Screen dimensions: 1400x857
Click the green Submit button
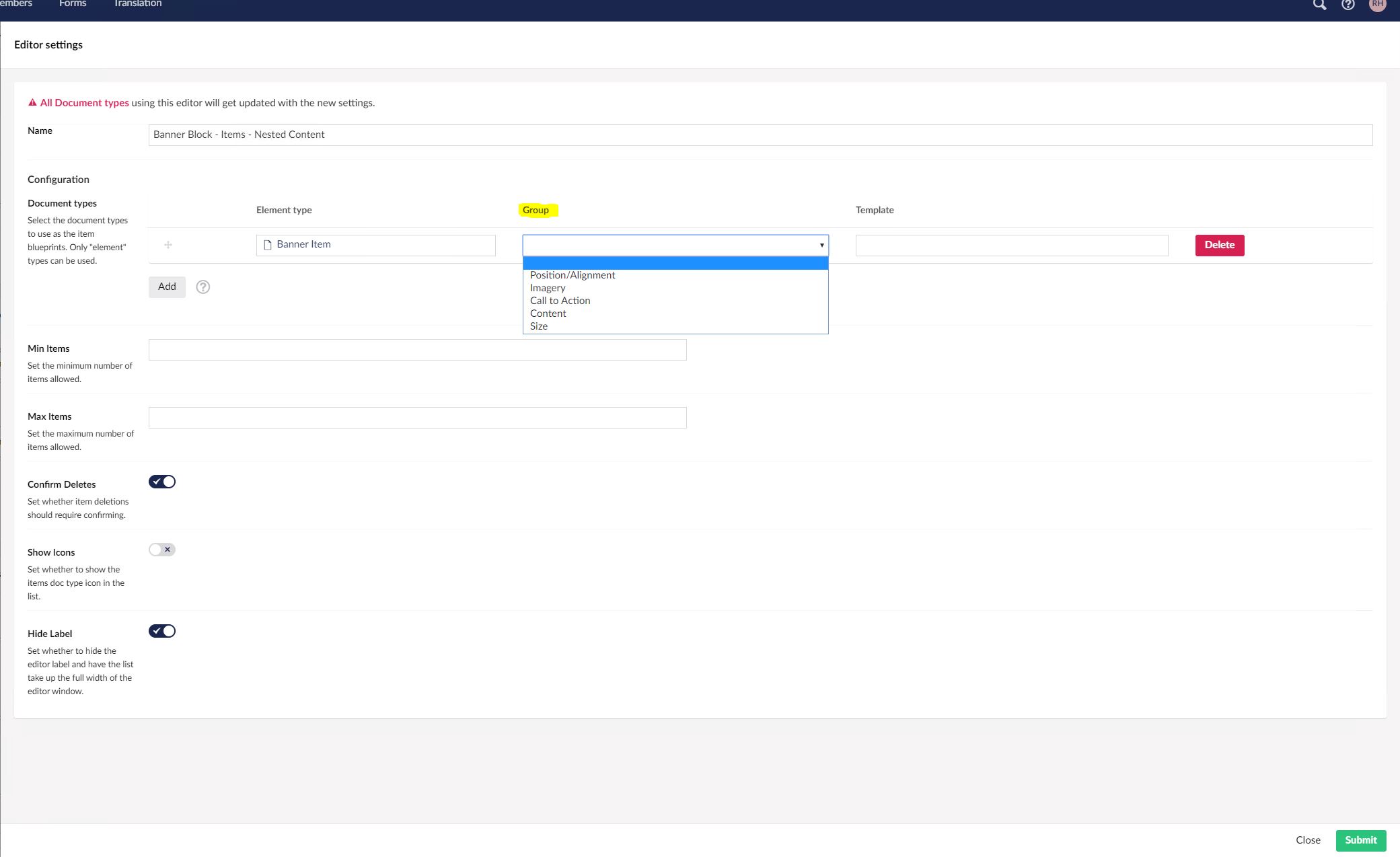1360,840
